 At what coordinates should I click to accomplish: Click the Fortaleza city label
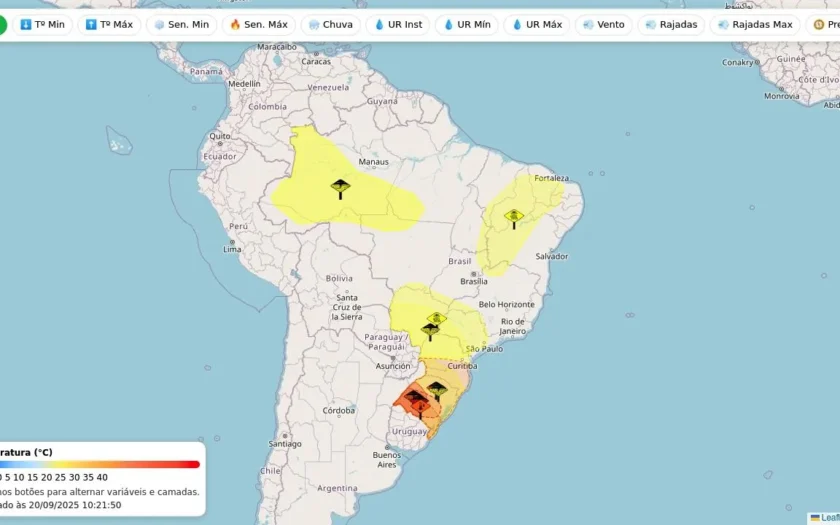coord(551,178)
